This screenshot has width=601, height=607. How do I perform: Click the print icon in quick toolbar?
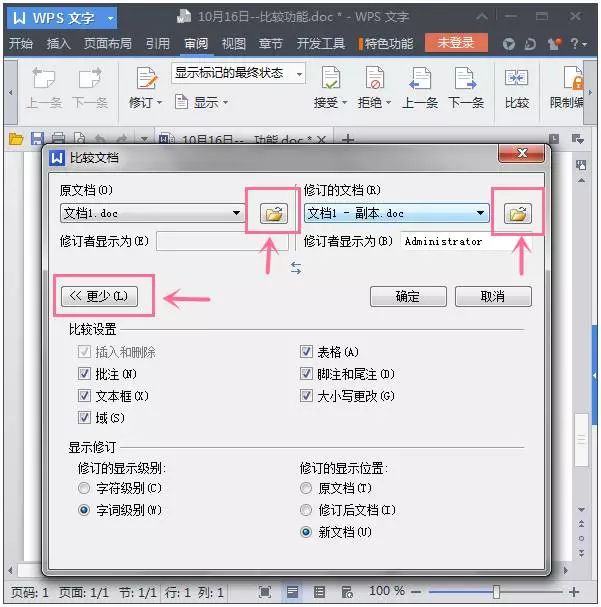point(58,139)
